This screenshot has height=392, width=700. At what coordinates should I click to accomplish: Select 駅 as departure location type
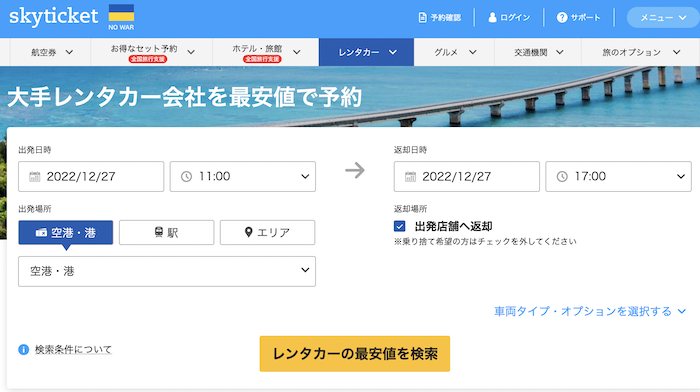(x=167, y=232)
